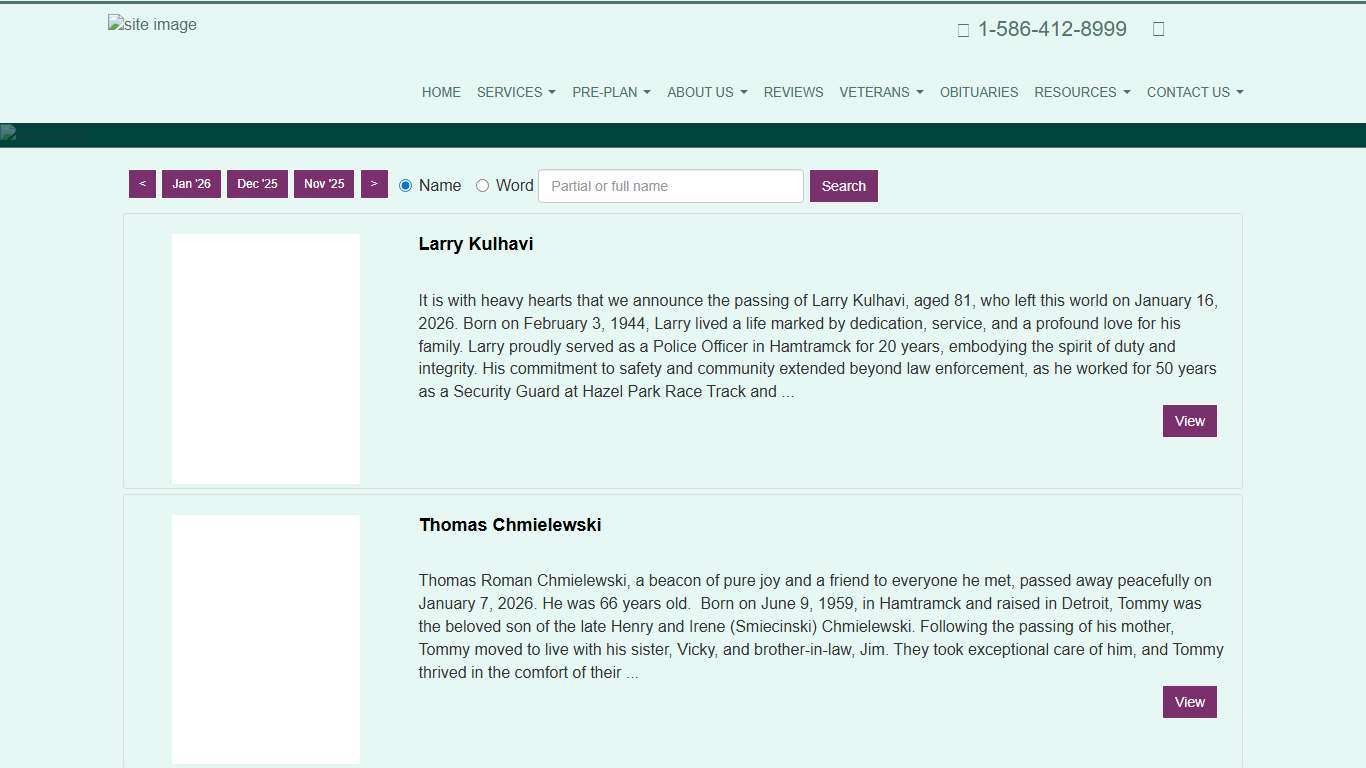The width and height of the screenshot is (1366, 768).
Task: Click the previous months arrow button
Action: (142, 184)
